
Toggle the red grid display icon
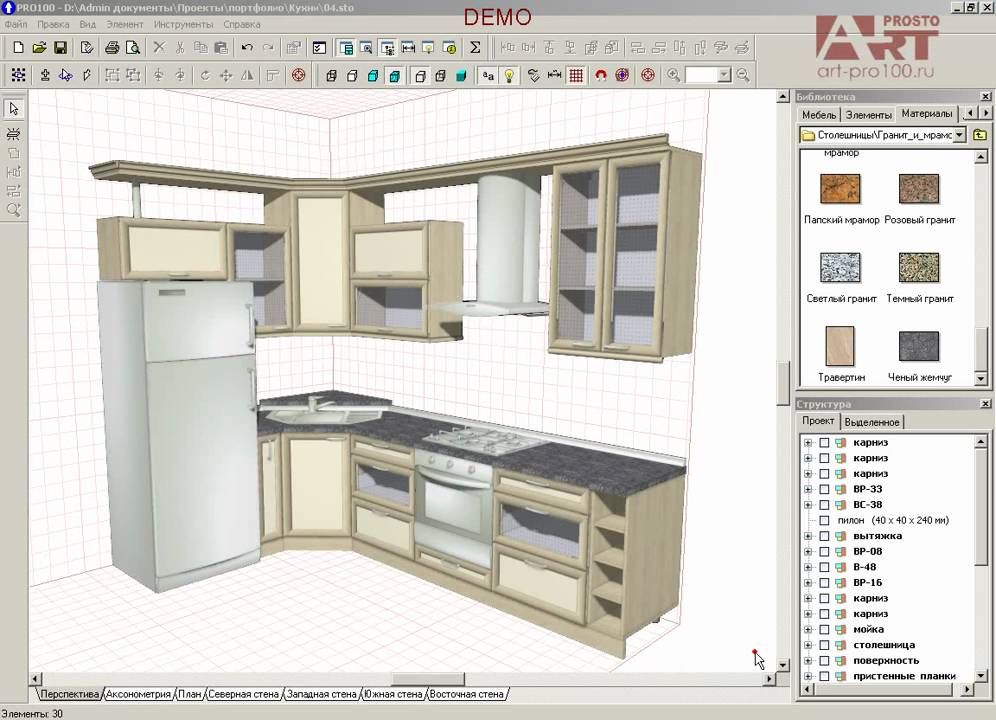click(576, 75)
